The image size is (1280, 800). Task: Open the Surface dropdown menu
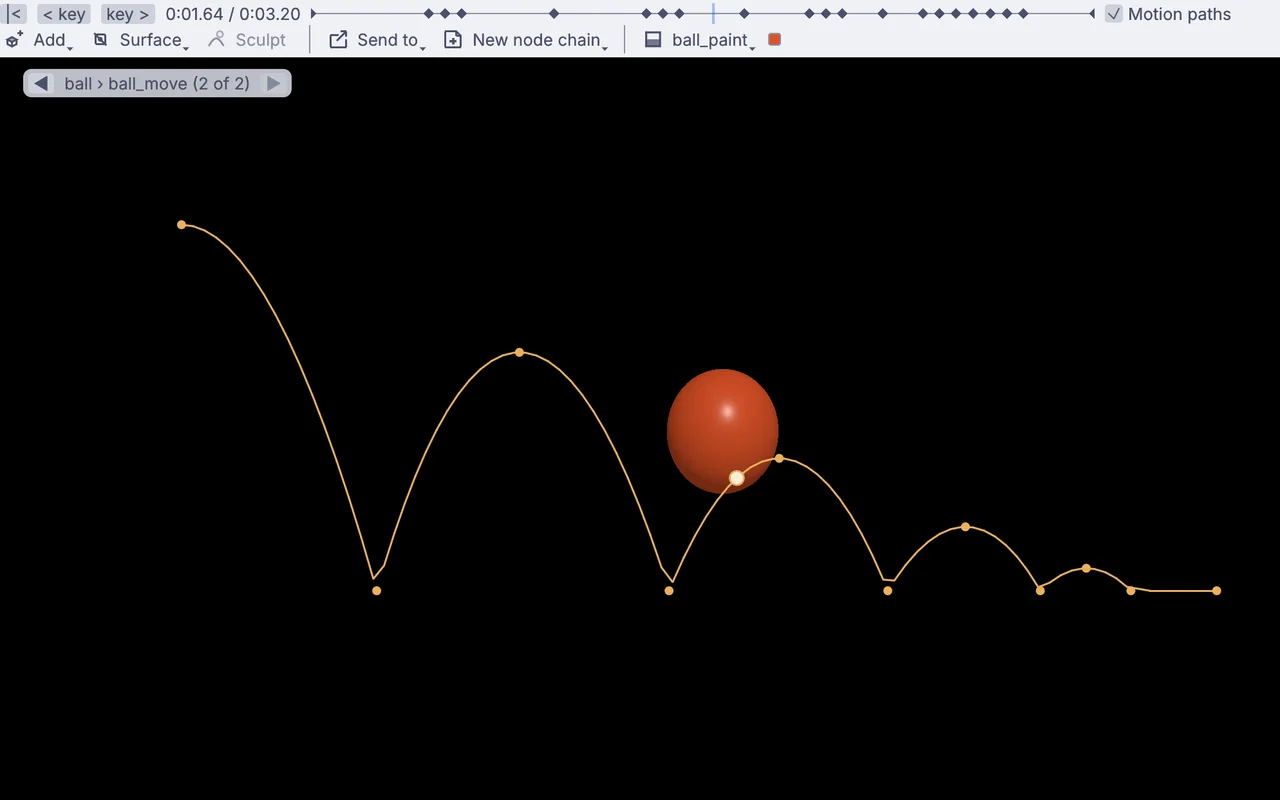pos(141,40)
